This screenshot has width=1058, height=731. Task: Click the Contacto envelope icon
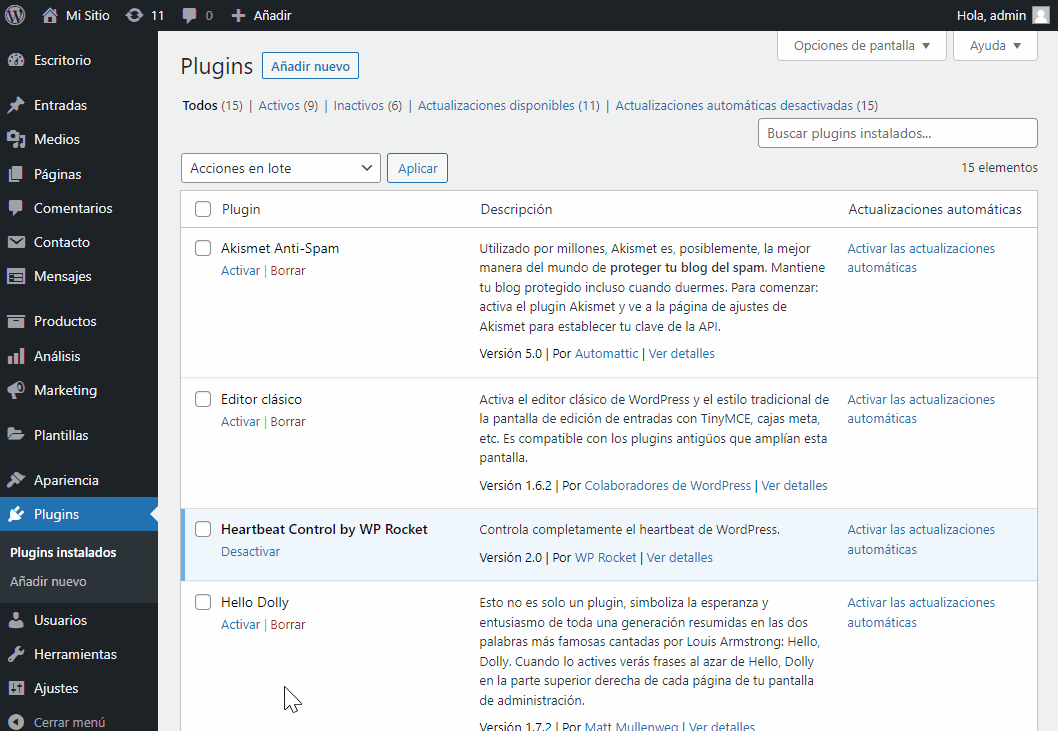pos(16,242)
